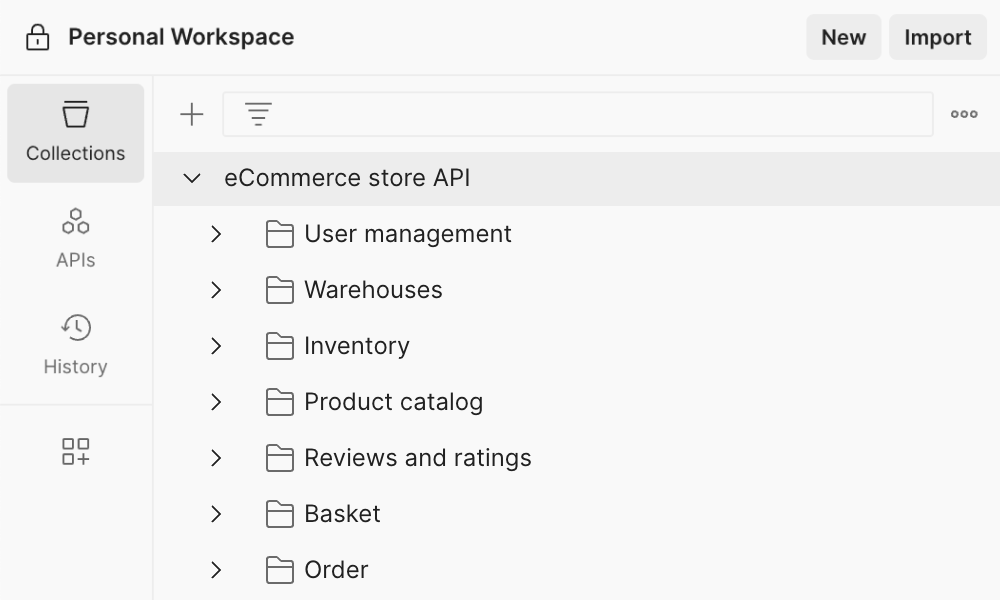Click the configure workspace sidebar icon
The width and height of the screenshot is (1000, 600).
(75, 452)
